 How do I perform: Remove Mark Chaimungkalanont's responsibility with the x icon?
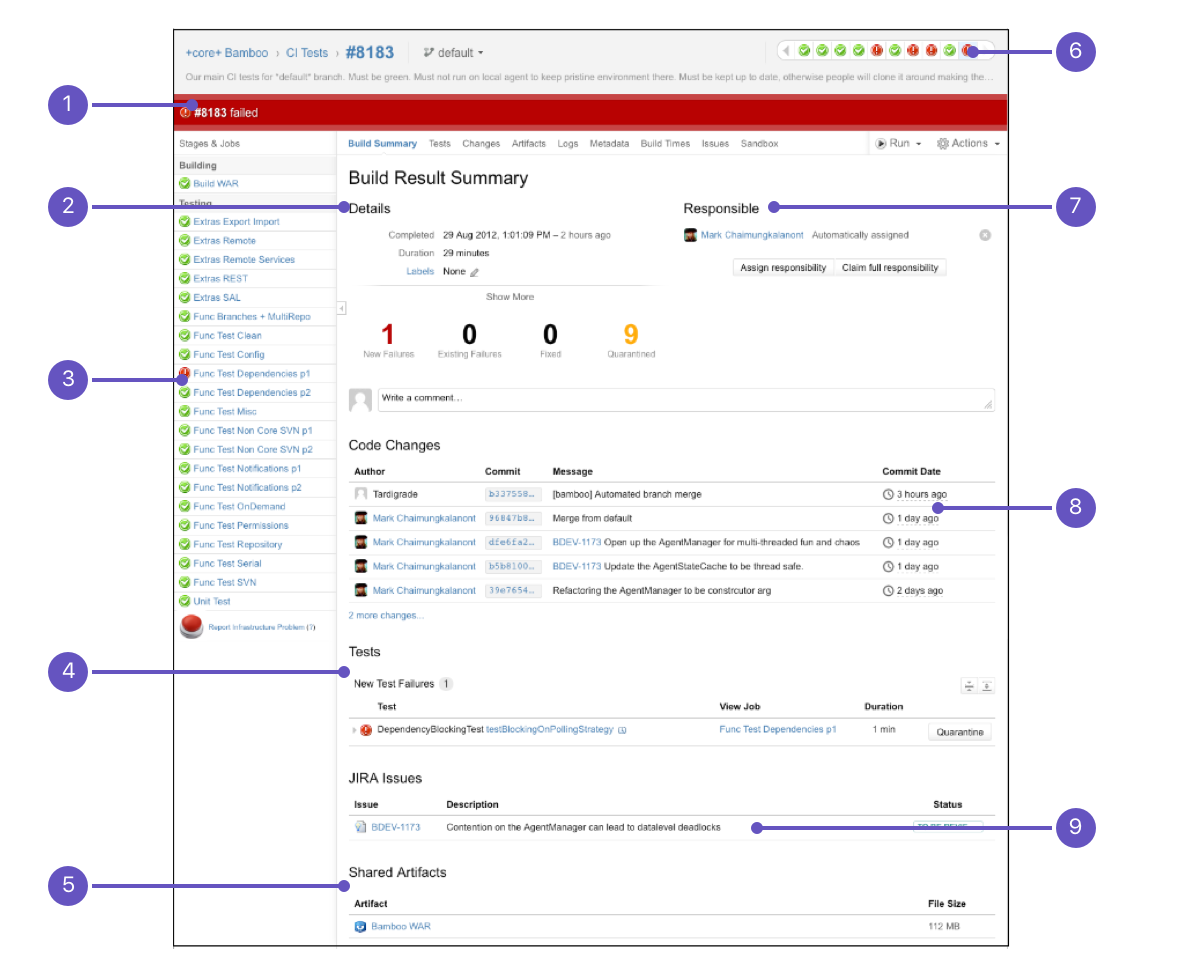(985, 235)
